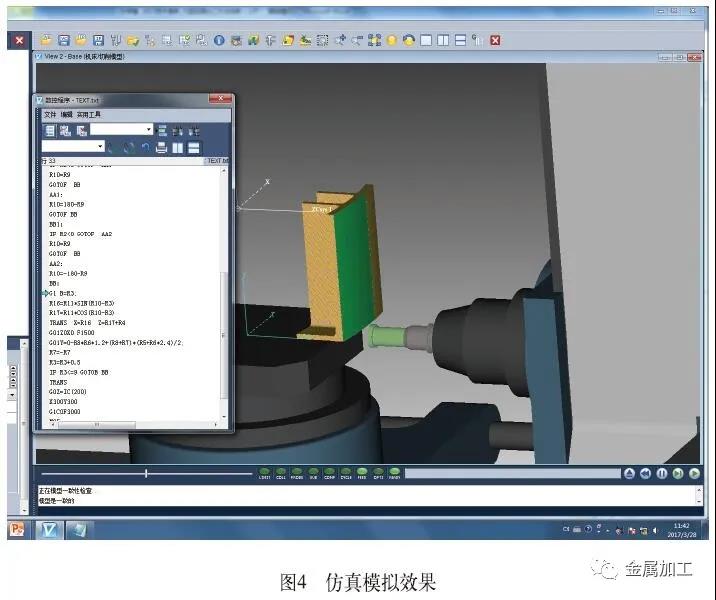The image size is (716, 600).
Task: Click the first floppy-disk save icon in toolbar
Action: pos(63,40)
